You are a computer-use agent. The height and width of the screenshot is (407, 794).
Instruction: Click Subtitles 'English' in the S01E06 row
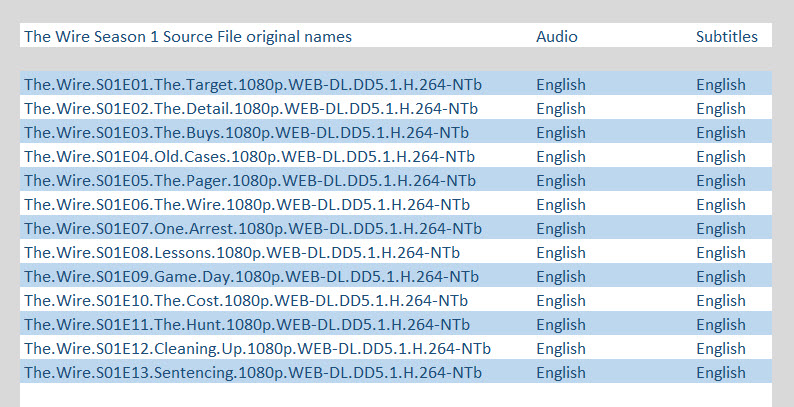point(721,205)
